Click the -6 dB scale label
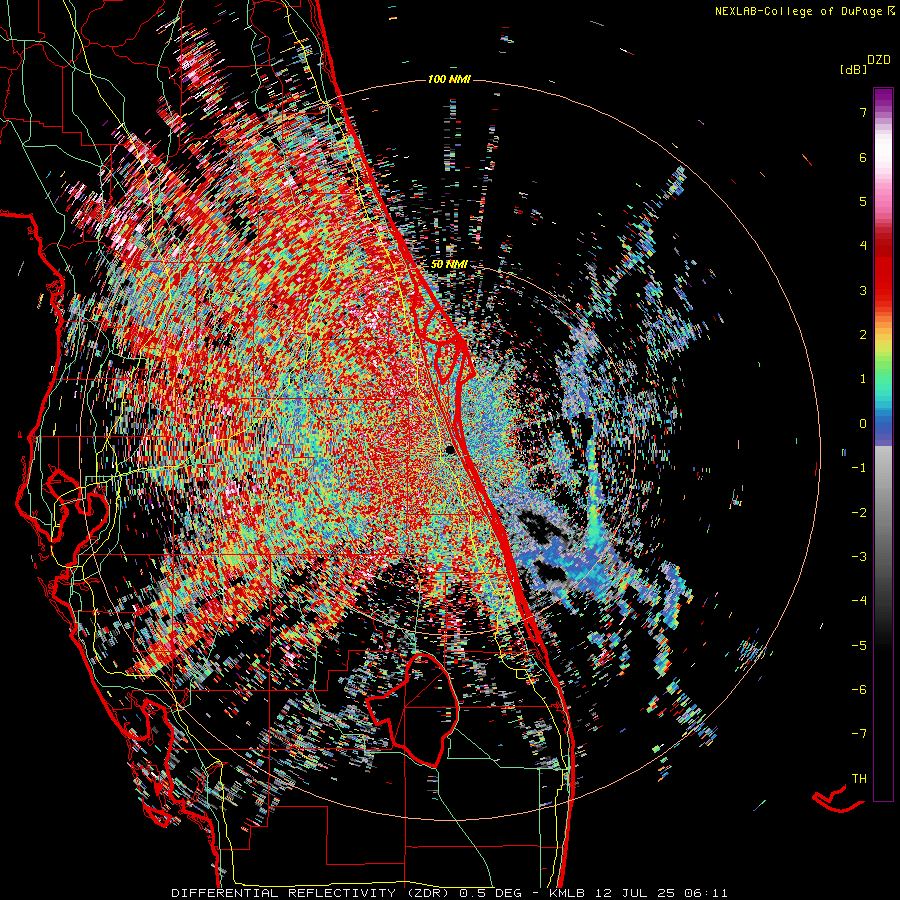The image size is (900, 900). 859,689
